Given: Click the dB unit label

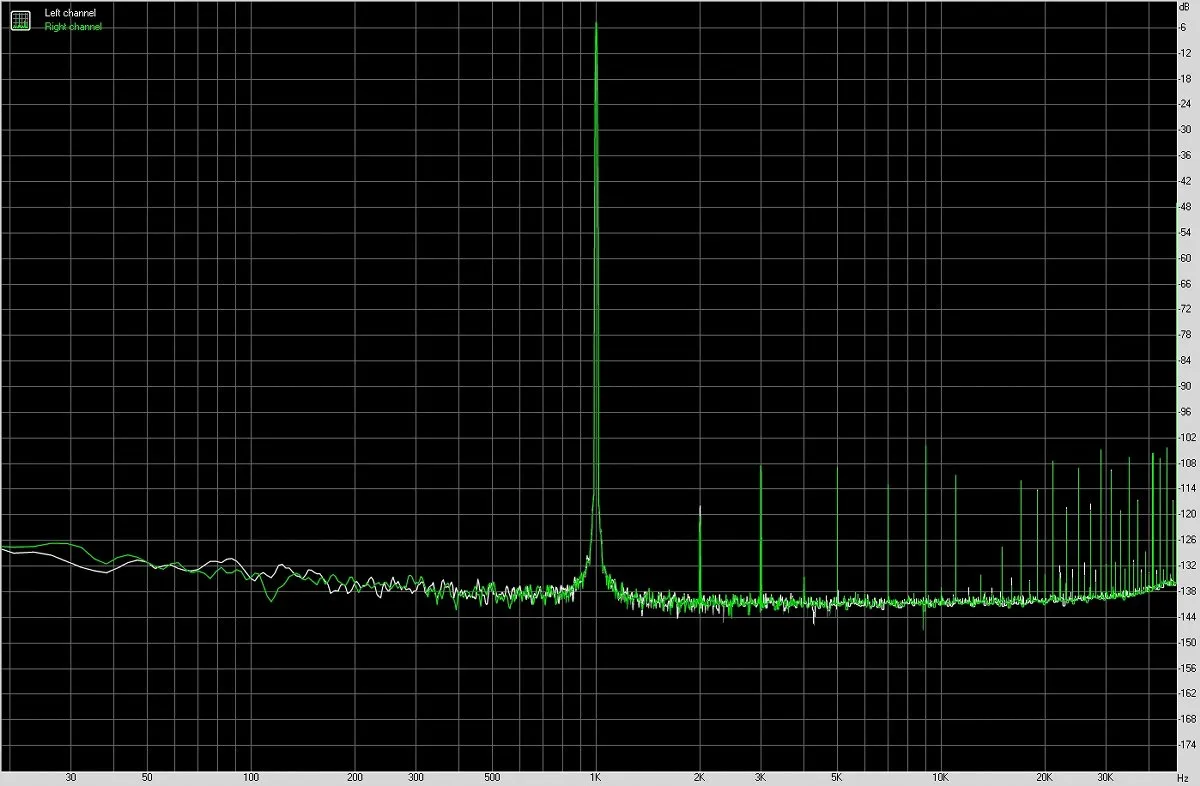Looking at the screenshot, I should click(x=1184, y=8).
